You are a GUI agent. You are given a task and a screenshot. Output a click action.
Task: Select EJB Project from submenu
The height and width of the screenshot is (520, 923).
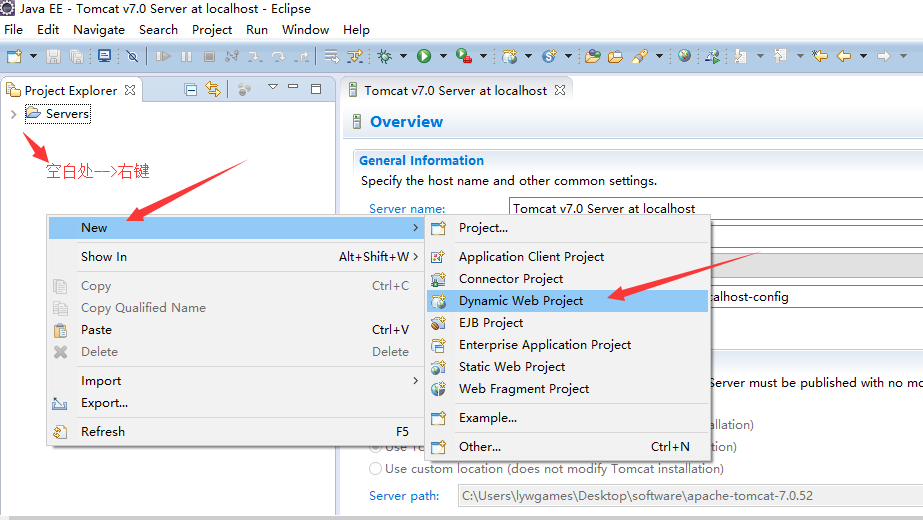click(567, 323)
